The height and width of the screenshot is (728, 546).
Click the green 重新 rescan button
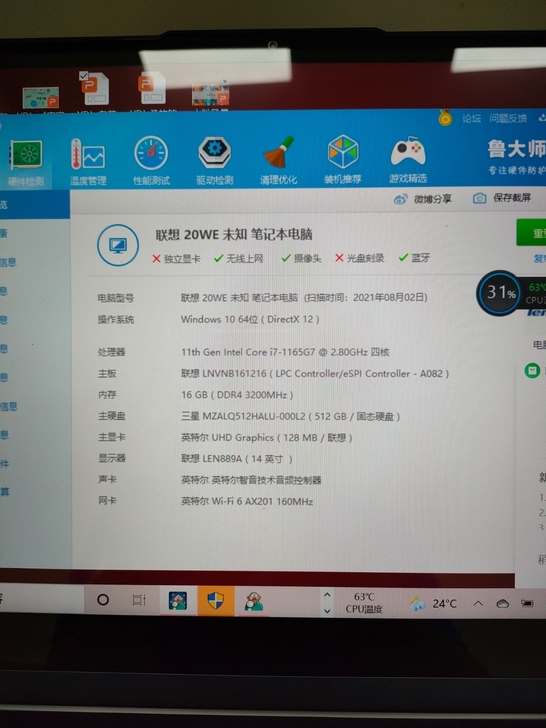[532, 232]
